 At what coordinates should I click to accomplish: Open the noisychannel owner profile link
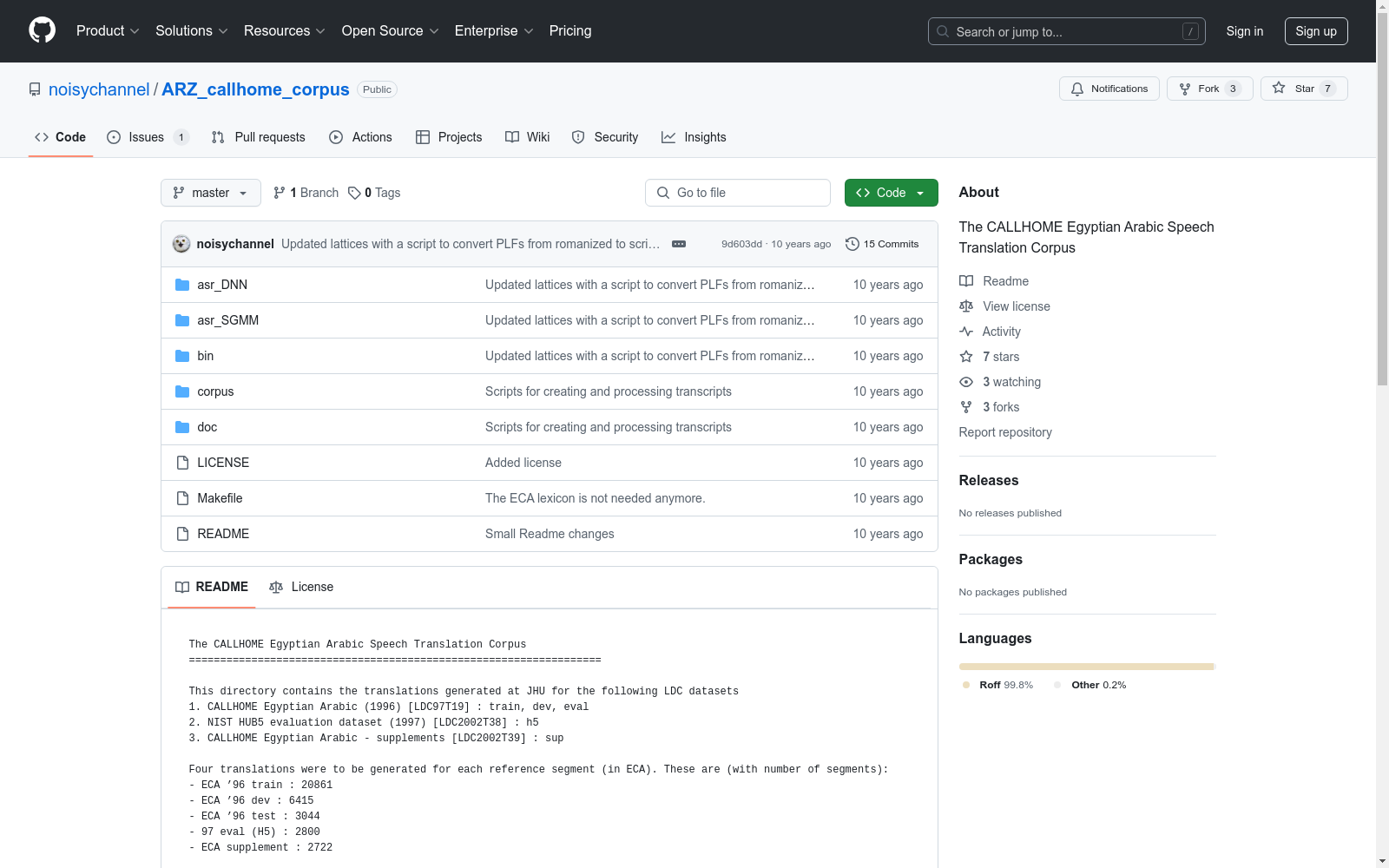click(99, 89)
